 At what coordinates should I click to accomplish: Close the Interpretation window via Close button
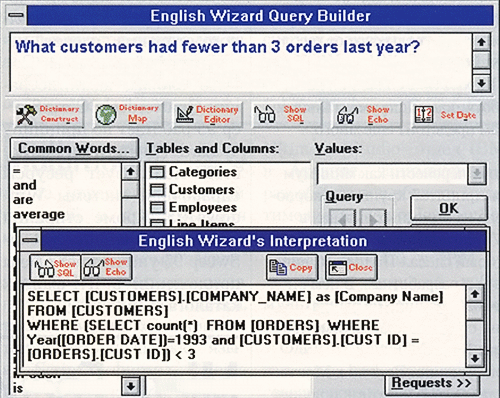(351, 268)
